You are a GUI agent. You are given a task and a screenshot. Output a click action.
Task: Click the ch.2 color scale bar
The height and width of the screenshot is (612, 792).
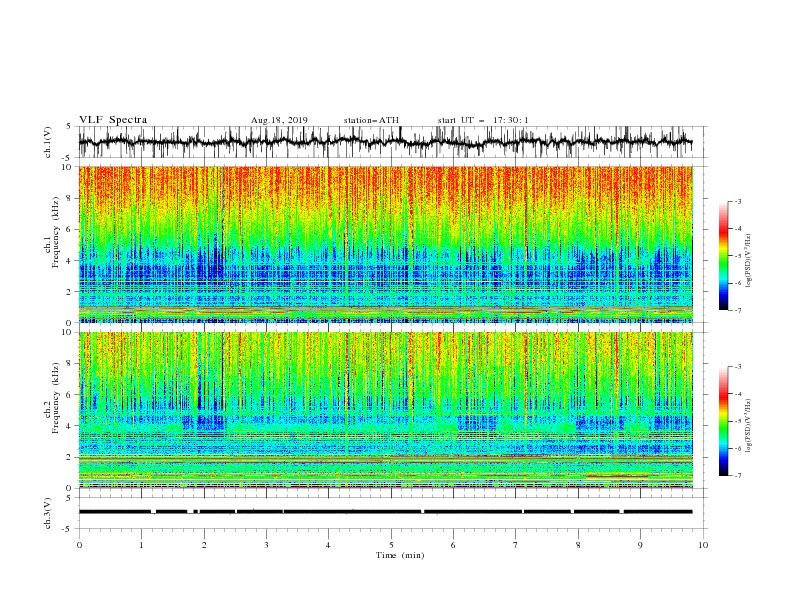click(723, 421)
